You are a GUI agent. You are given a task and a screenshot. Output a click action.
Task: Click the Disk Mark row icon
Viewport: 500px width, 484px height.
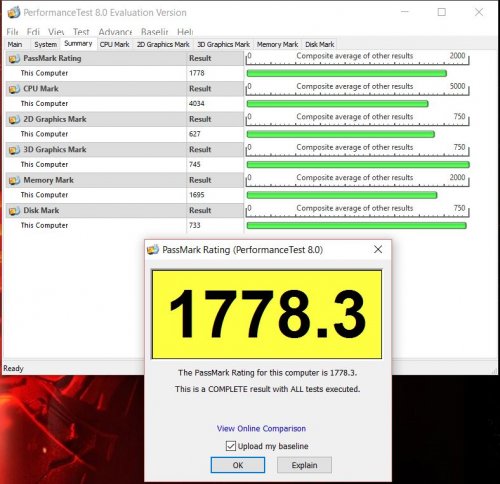pyautogui.click(x=14, y=211)
